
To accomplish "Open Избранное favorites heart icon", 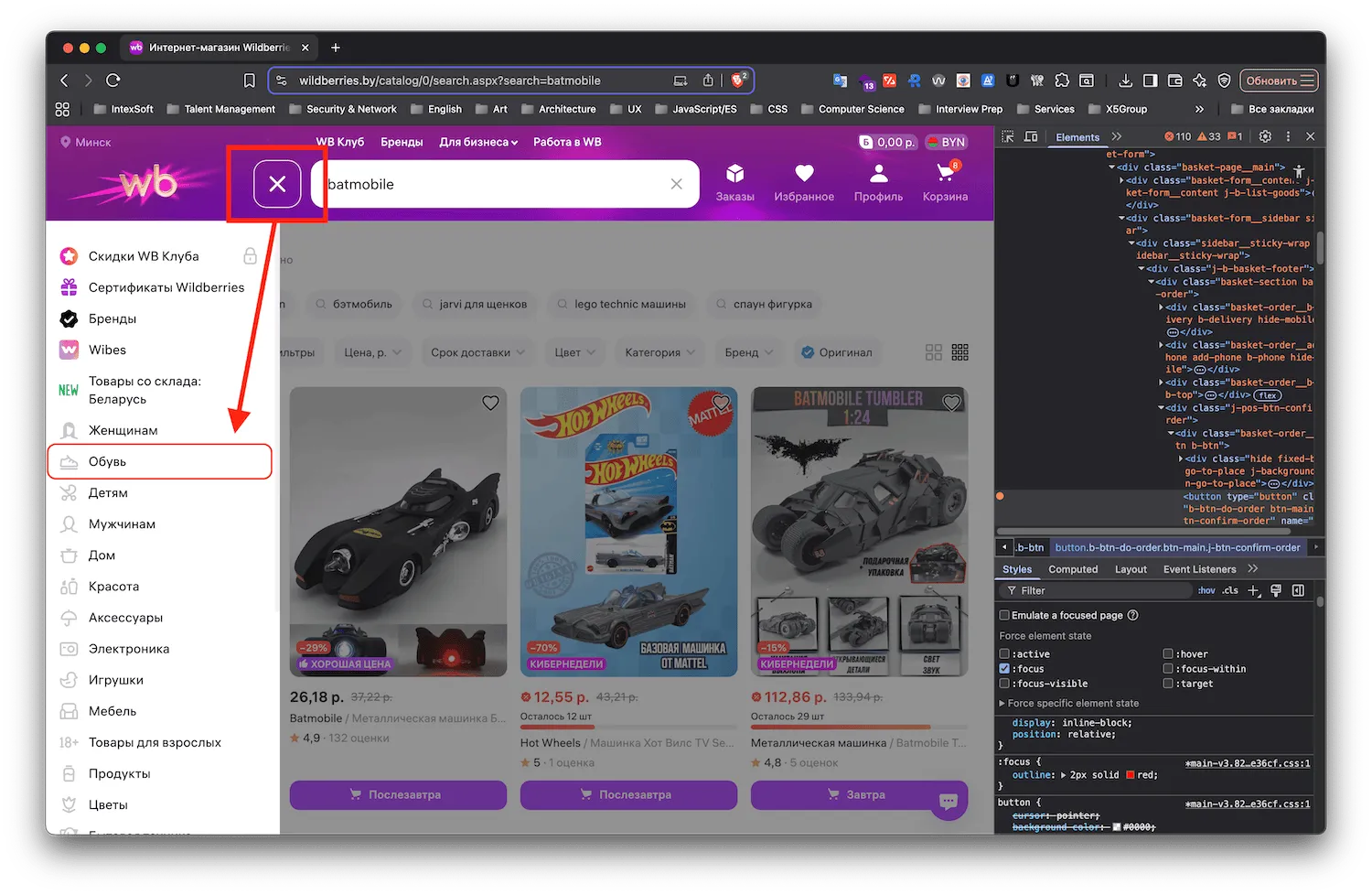I will tap(803, 182).
